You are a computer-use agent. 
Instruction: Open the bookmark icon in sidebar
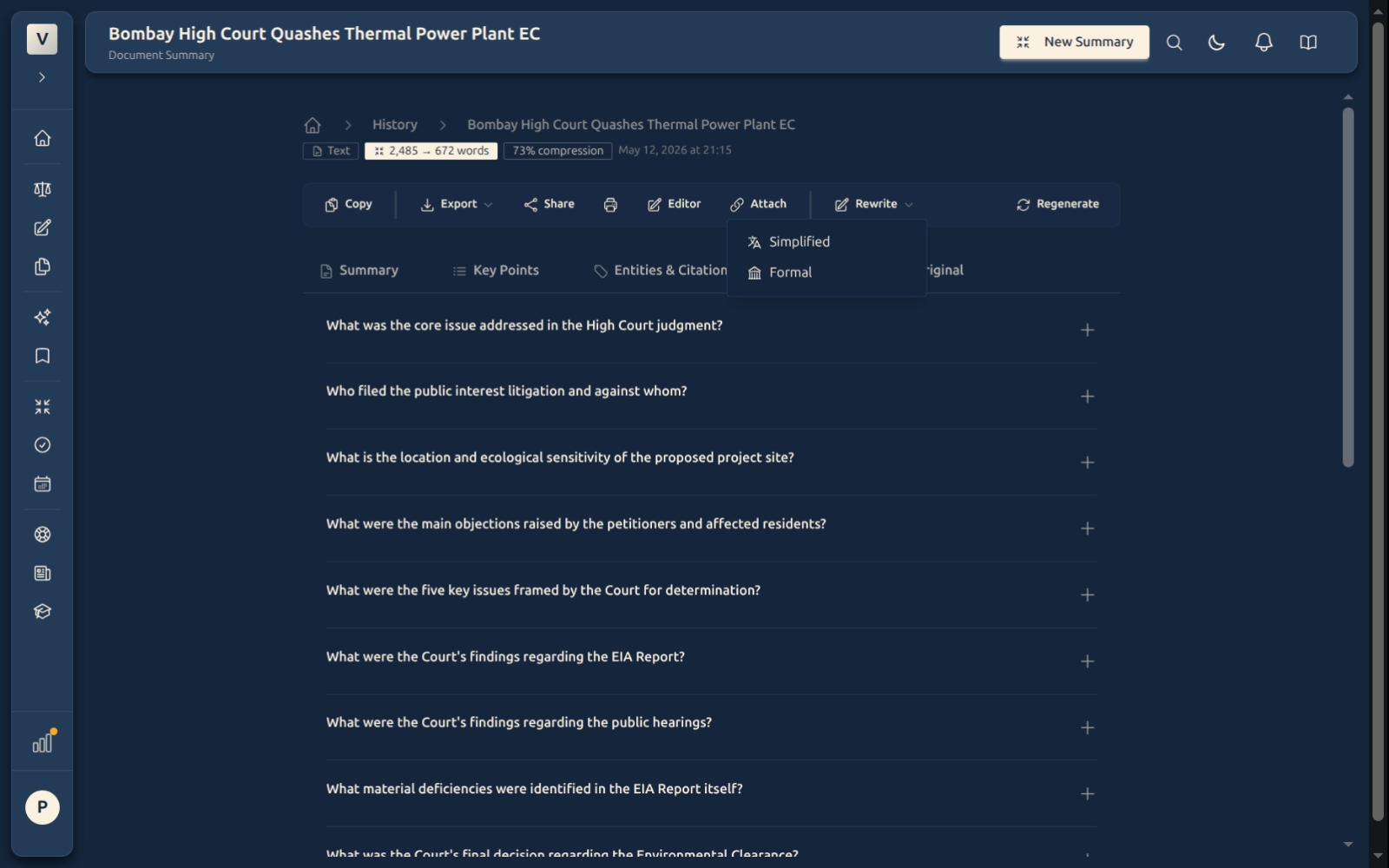coord(42,356)
